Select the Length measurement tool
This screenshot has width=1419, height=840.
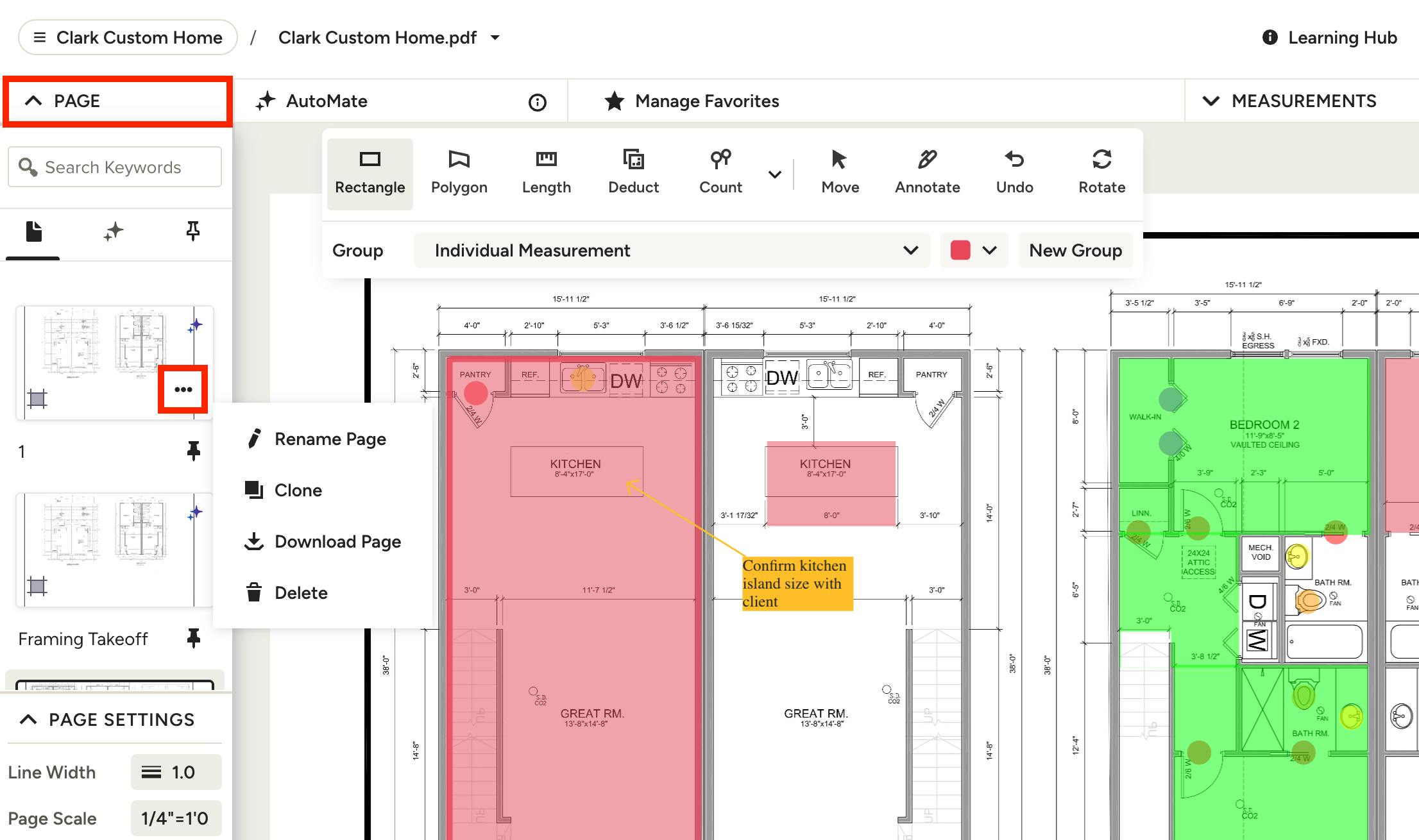[546, 172]
